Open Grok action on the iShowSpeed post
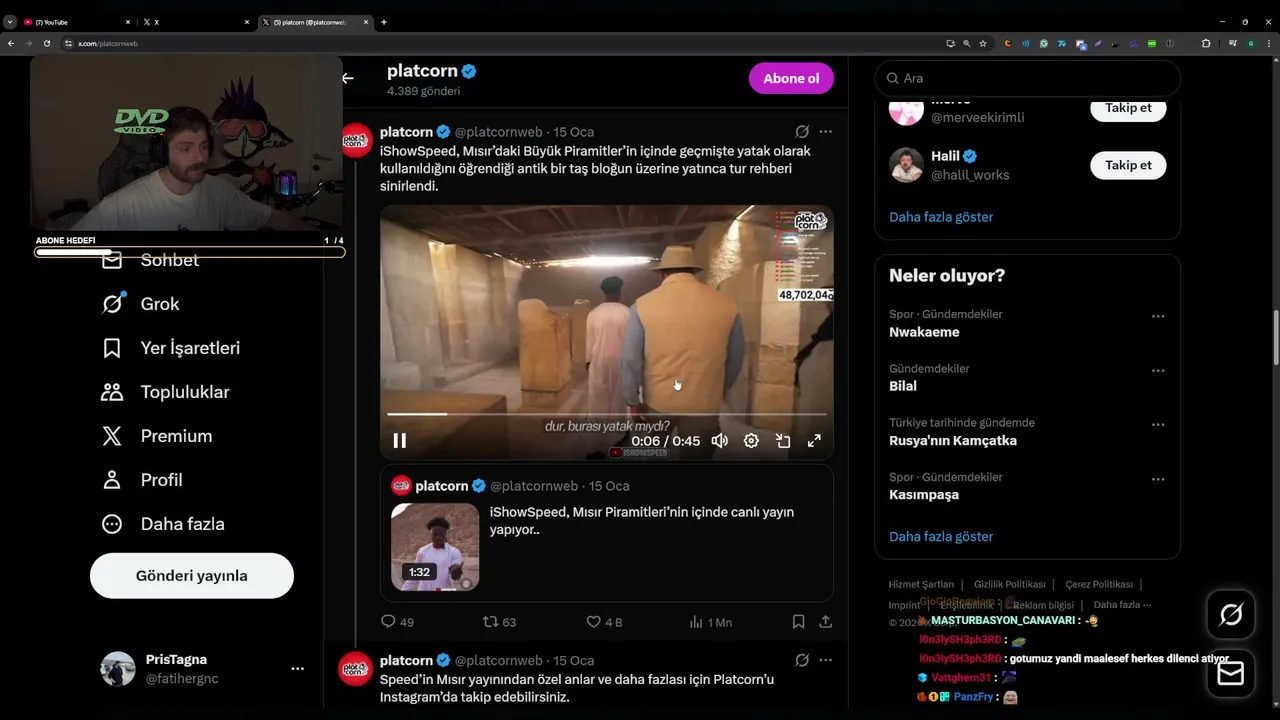 click(x=802, y=131)
